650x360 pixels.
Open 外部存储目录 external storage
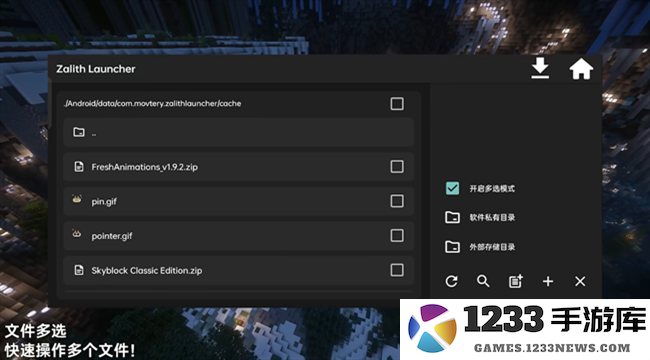(492, 247)
